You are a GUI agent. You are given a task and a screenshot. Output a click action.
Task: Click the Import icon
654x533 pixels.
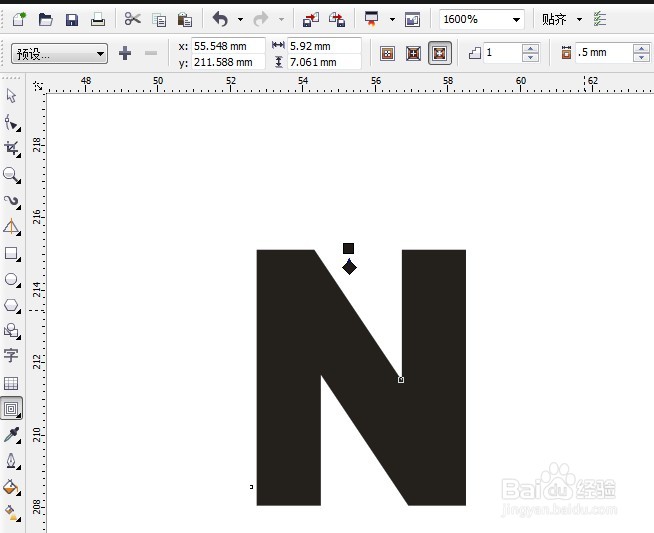coord(311,19)
